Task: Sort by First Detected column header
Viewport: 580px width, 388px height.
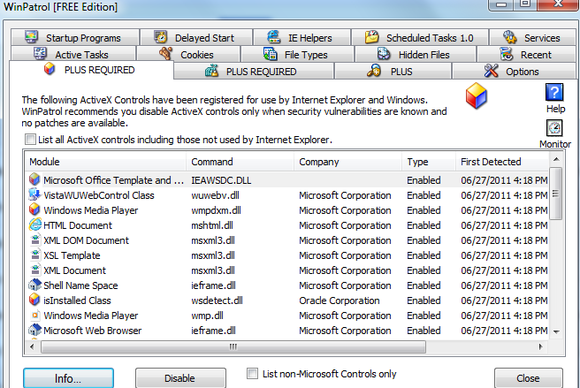Action: click(x=502, y=162)
